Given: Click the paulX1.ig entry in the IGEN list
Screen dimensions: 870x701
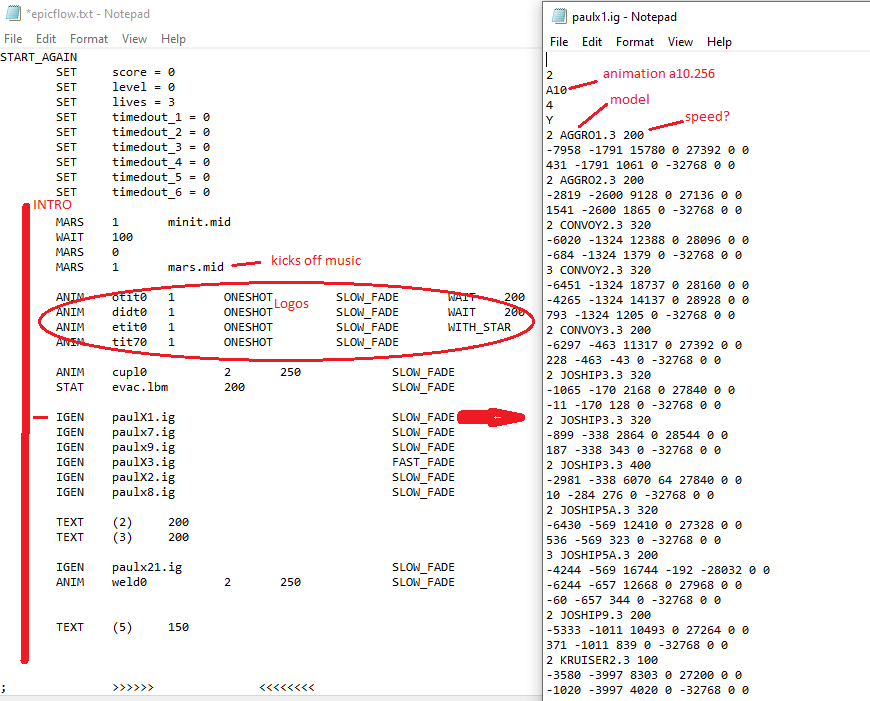Looking at the screenshot, I should [144, 417].
